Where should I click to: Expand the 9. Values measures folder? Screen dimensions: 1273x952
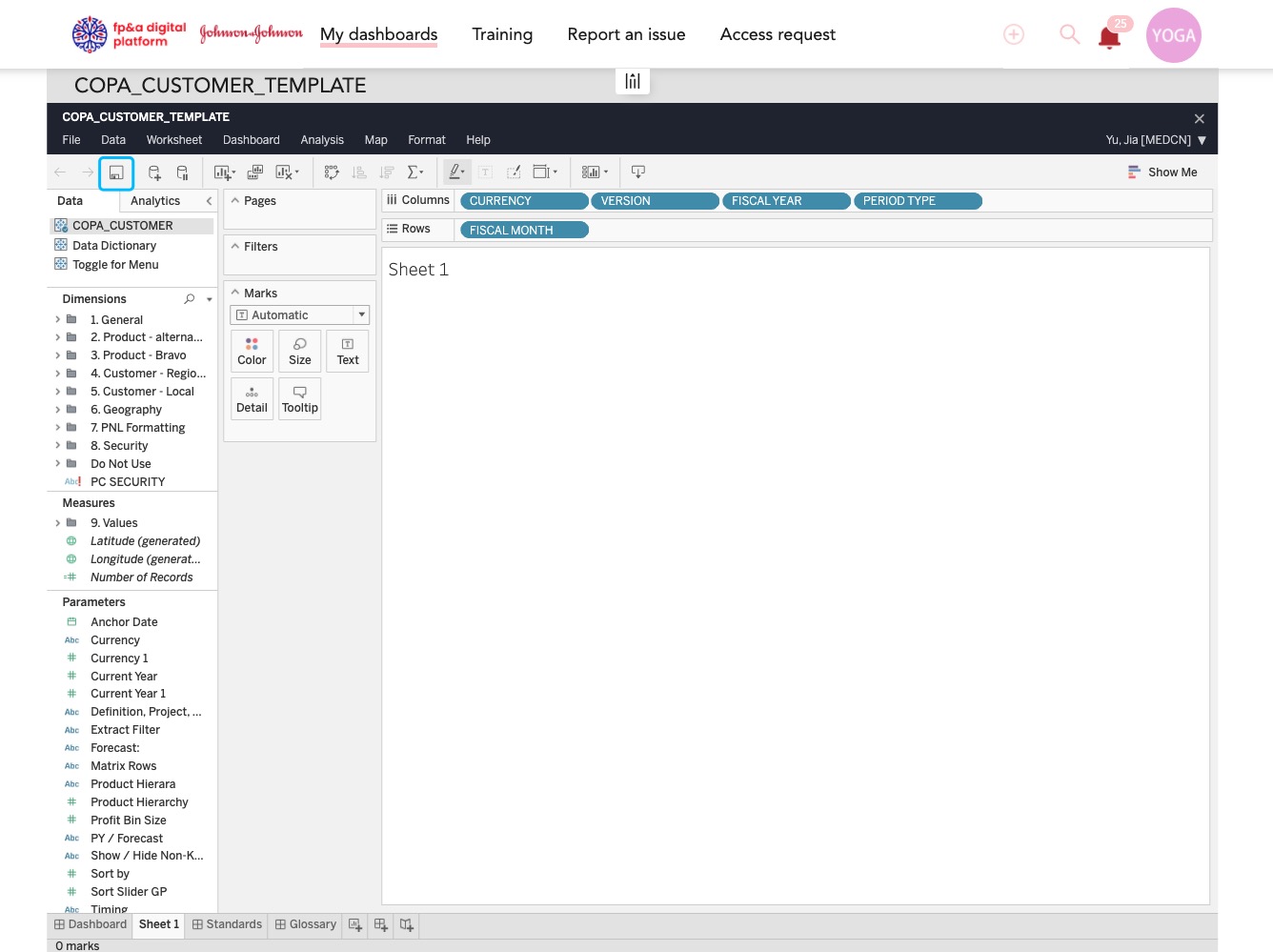point(58,523)
